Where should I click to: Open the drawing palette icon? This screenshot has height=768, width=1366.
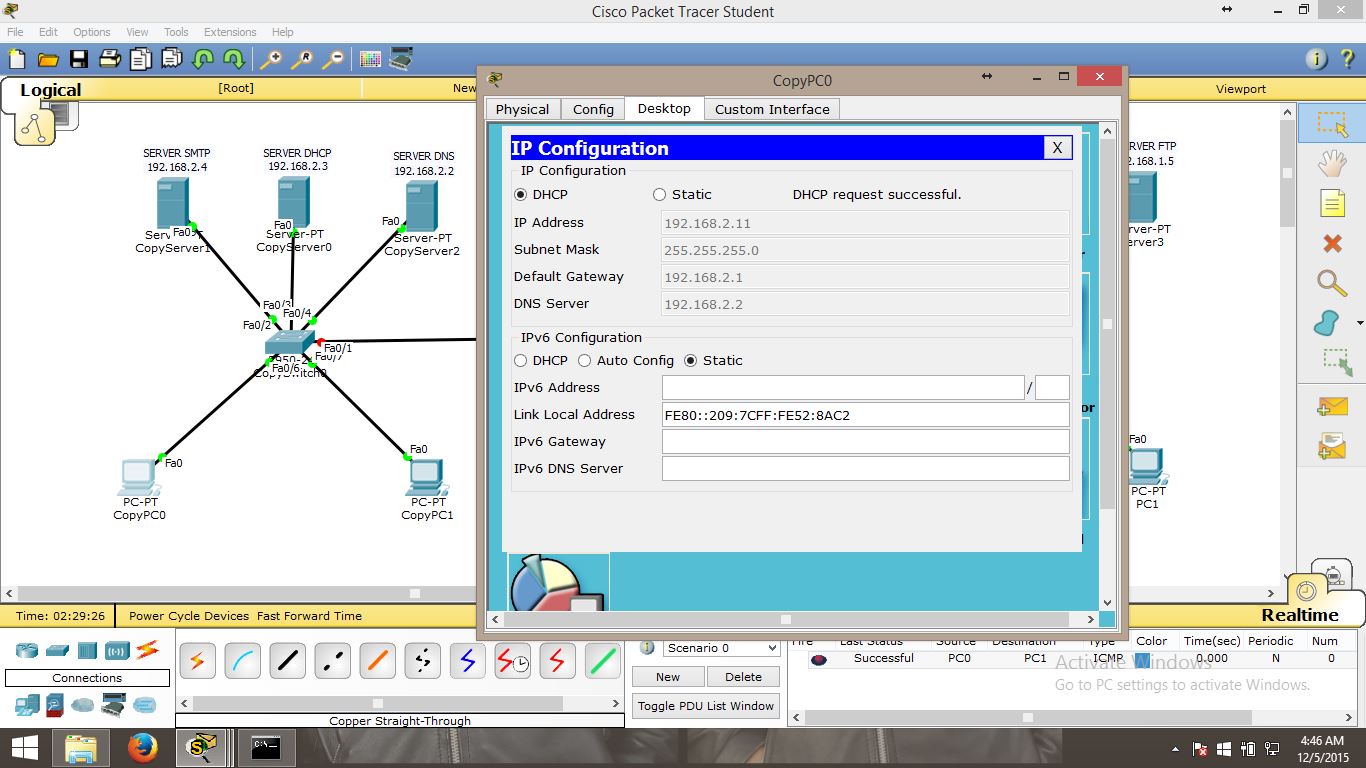click(x=370, y=59)
